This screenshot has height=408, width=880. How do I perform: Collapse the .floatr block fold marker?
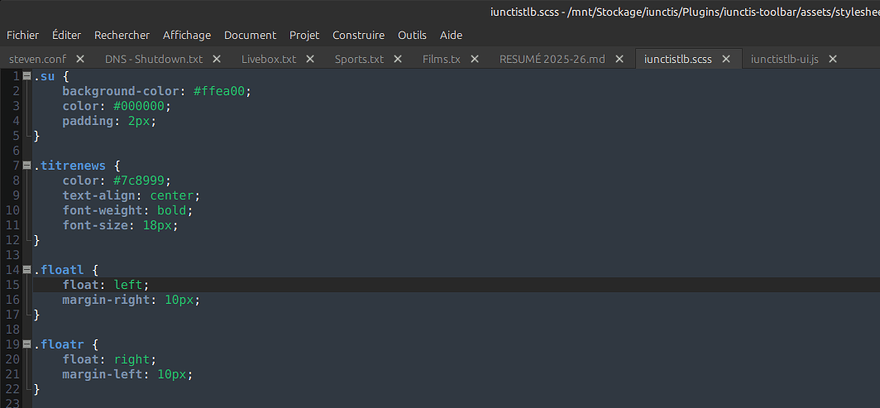pos(26,344)
